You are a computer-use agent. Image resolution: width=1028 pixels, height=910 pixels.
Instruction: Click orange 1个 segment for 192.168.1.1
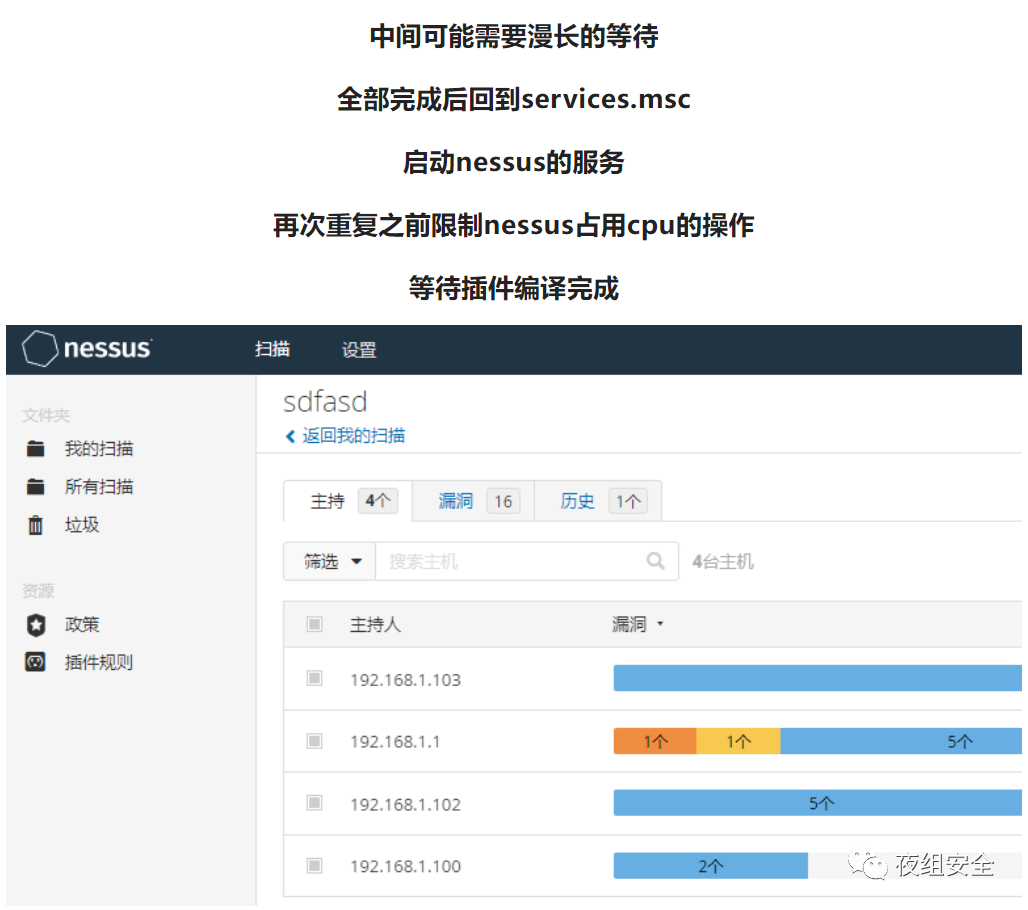[x=655, y=741]
